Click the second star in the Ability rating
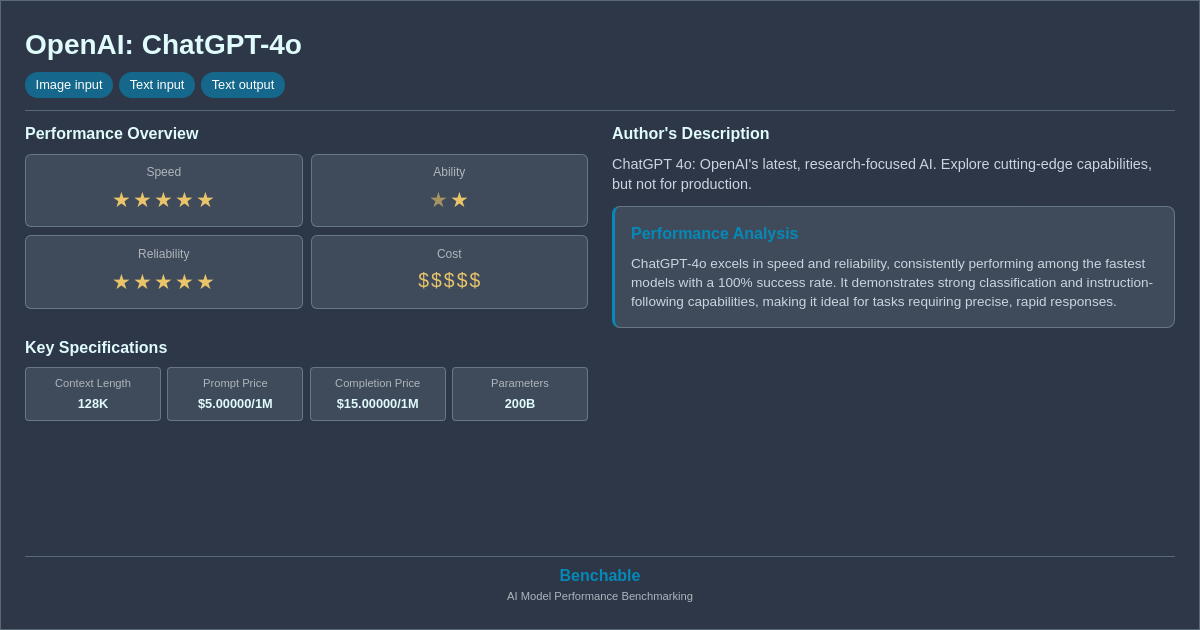 (x=459, y=199)
